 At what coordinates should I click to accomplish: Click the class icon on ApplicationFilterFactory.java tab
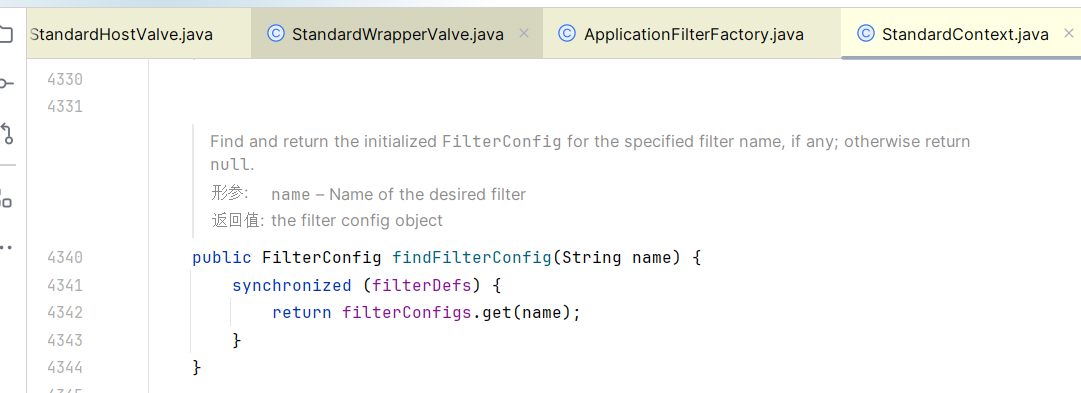tap(567, 33)
